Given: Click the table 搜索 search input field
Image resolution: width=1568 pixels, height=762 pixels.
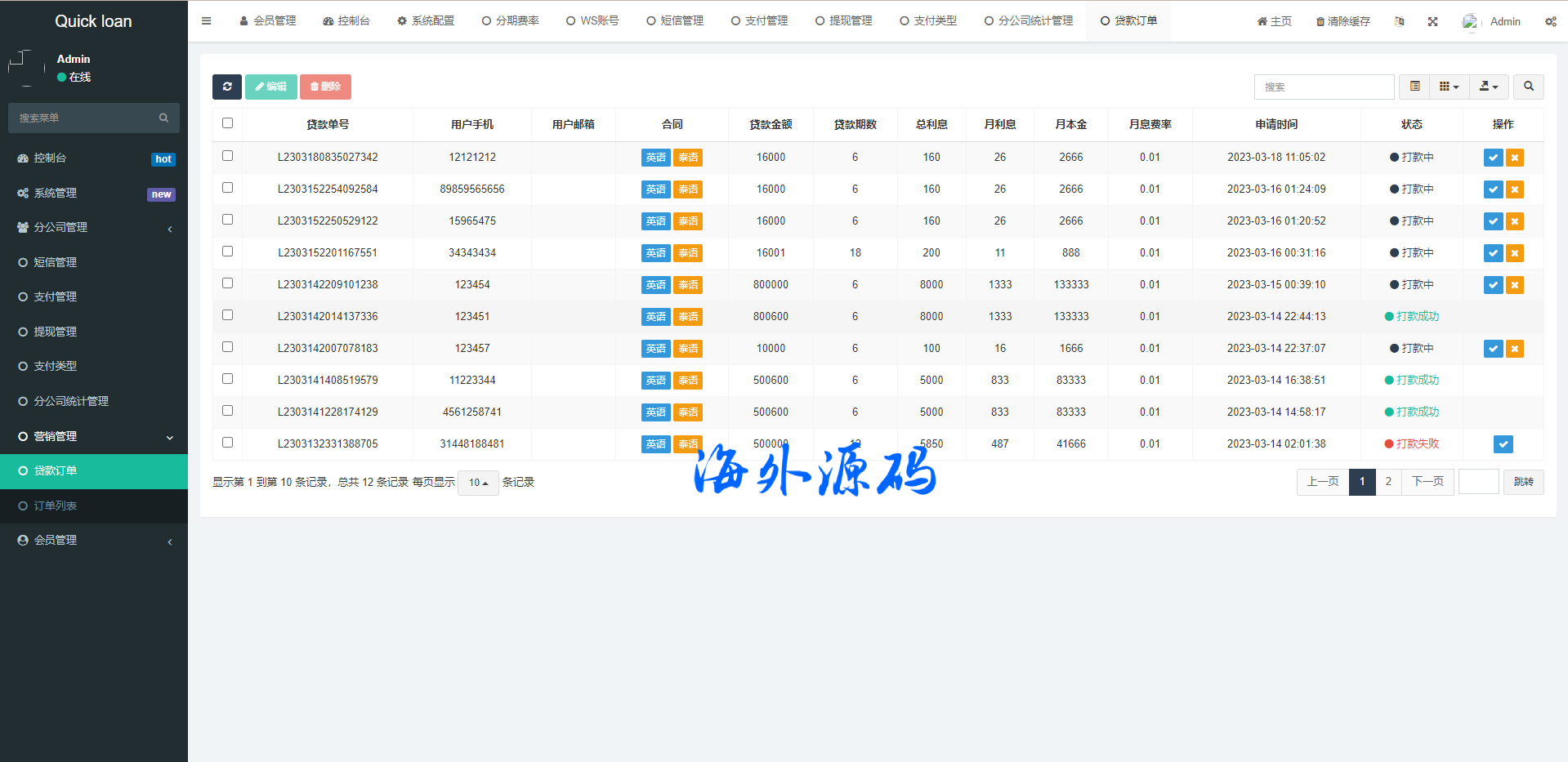Looking at the screenshot, I should 1324,87.
